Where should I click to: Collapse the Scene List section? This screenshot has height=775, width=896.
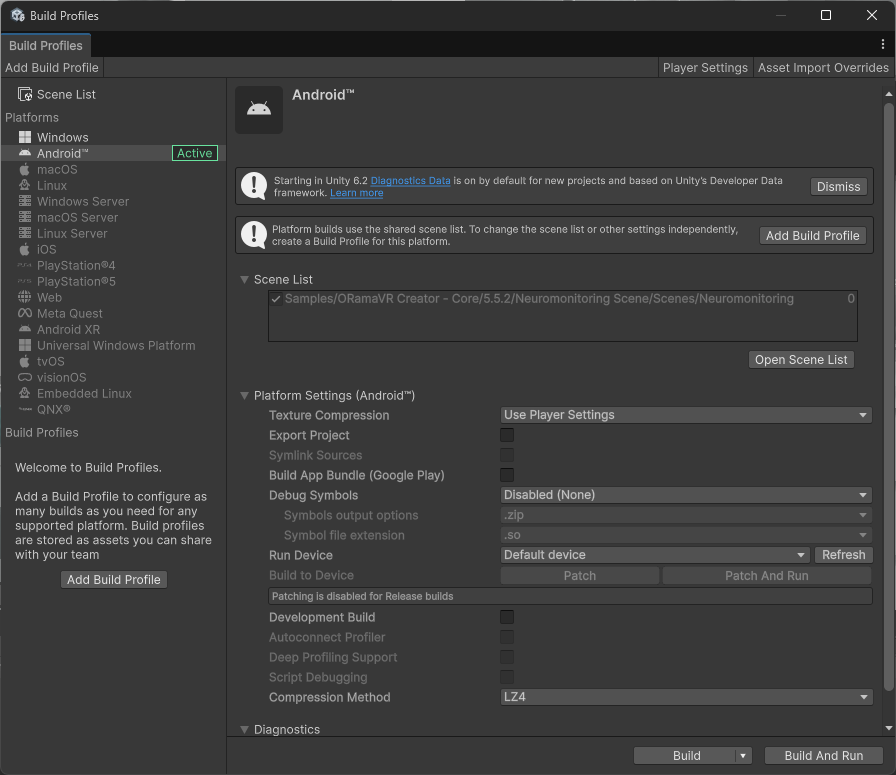245,279
